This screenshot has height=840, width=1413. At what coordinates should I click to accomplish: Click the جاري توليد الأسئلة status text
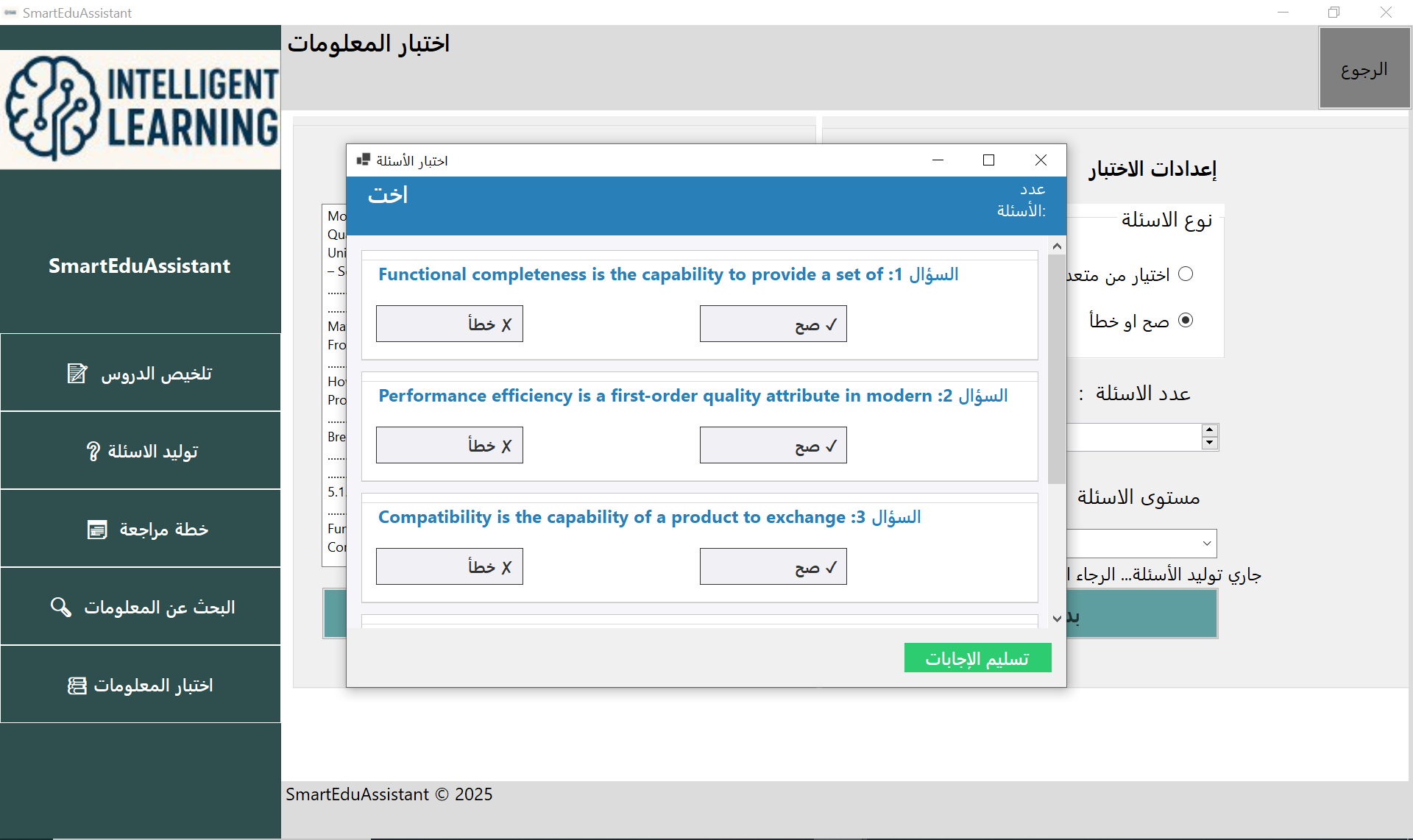click(x=1164, y=574)
